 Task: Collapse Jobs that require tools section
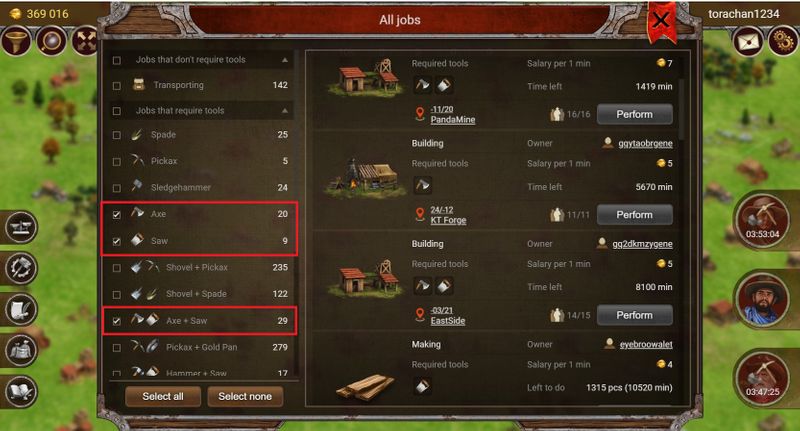click(x=285, y=111)
